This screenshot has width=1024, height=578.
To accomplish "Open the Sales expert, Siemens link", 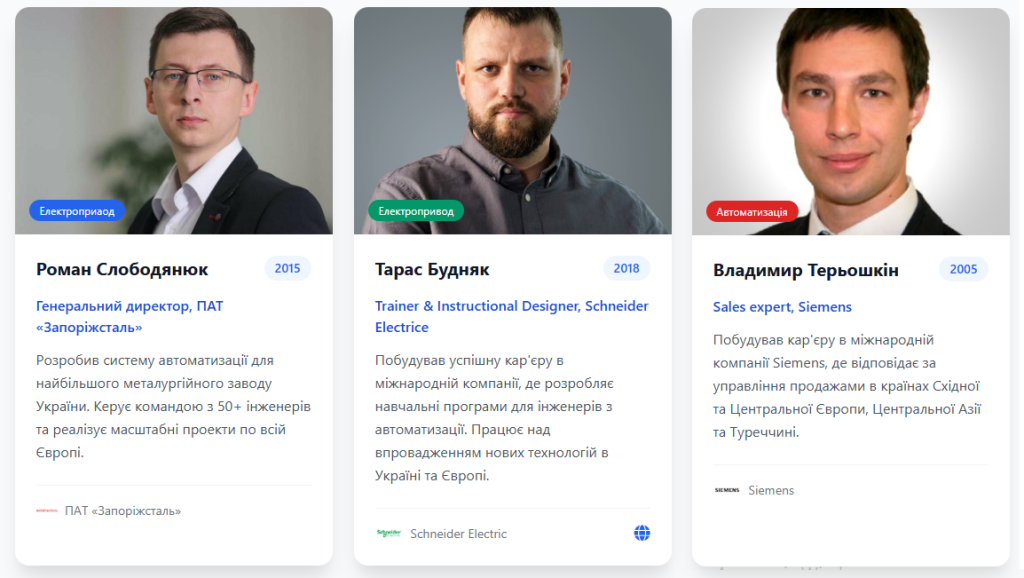I will click(782, 307).
